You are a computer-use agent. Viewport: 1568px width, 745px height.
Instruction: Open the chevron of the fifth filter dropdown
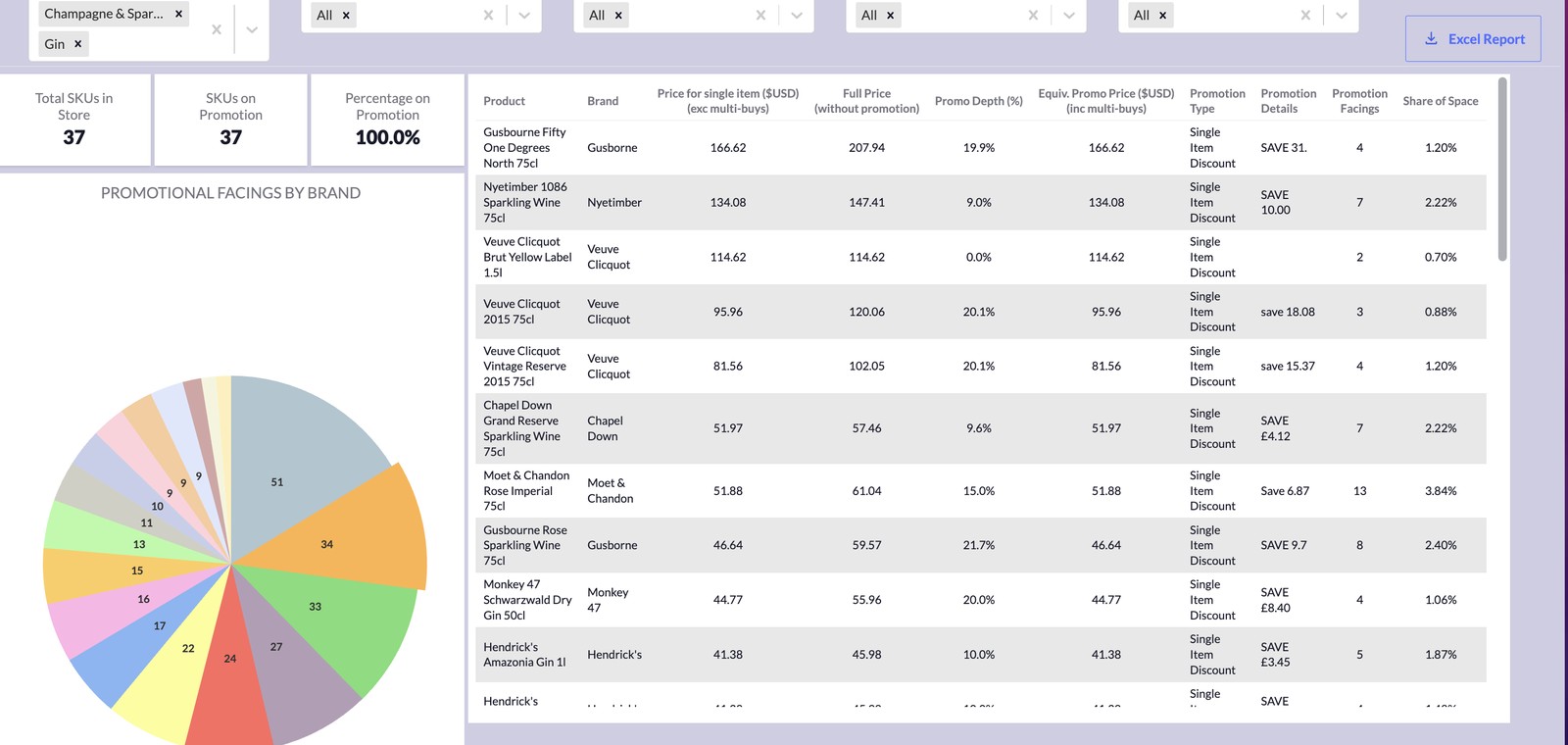[1342, 15]
